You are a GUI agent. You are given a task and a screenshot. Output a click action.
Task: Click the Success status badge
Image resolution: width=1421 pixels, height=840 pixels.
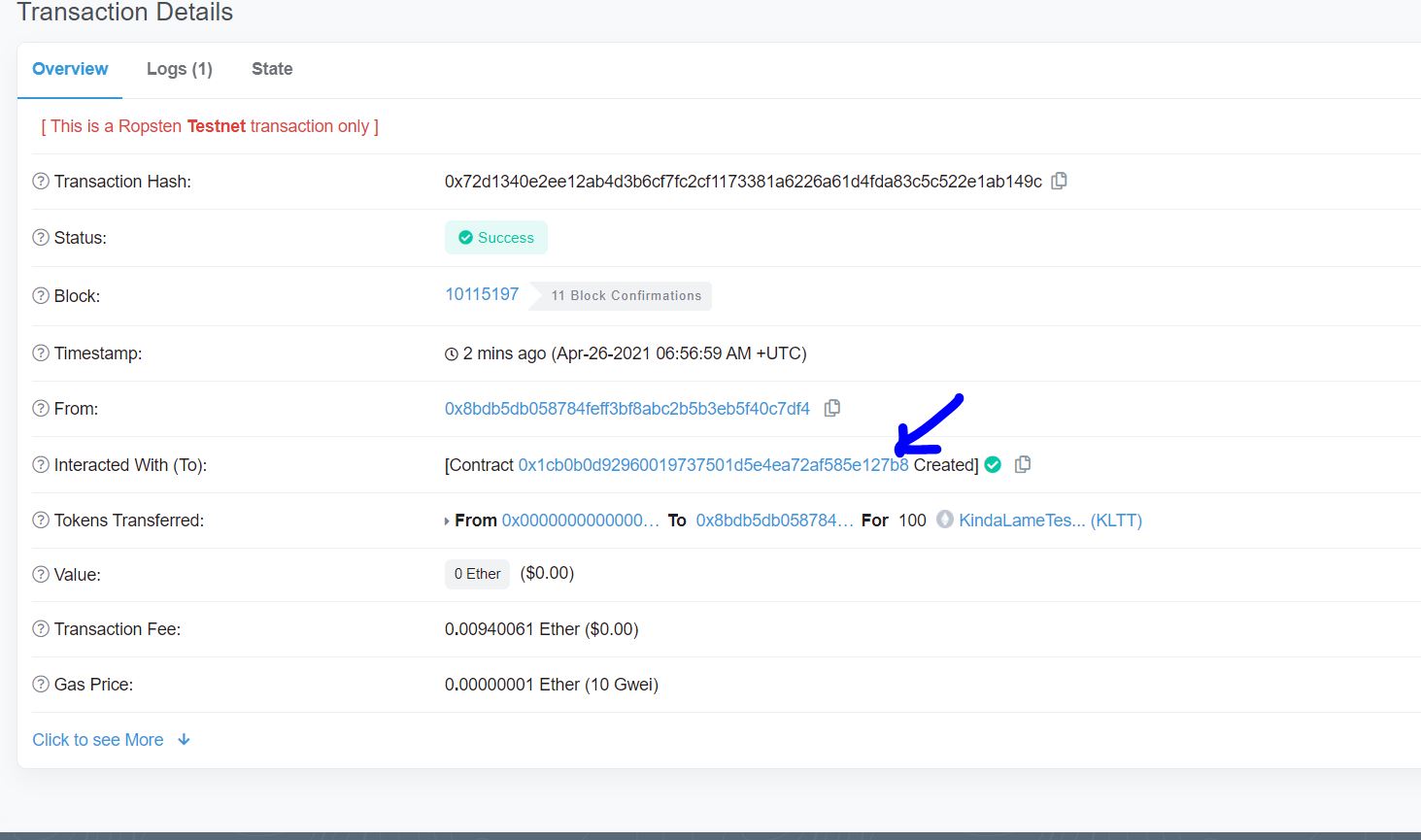point(496,238)
